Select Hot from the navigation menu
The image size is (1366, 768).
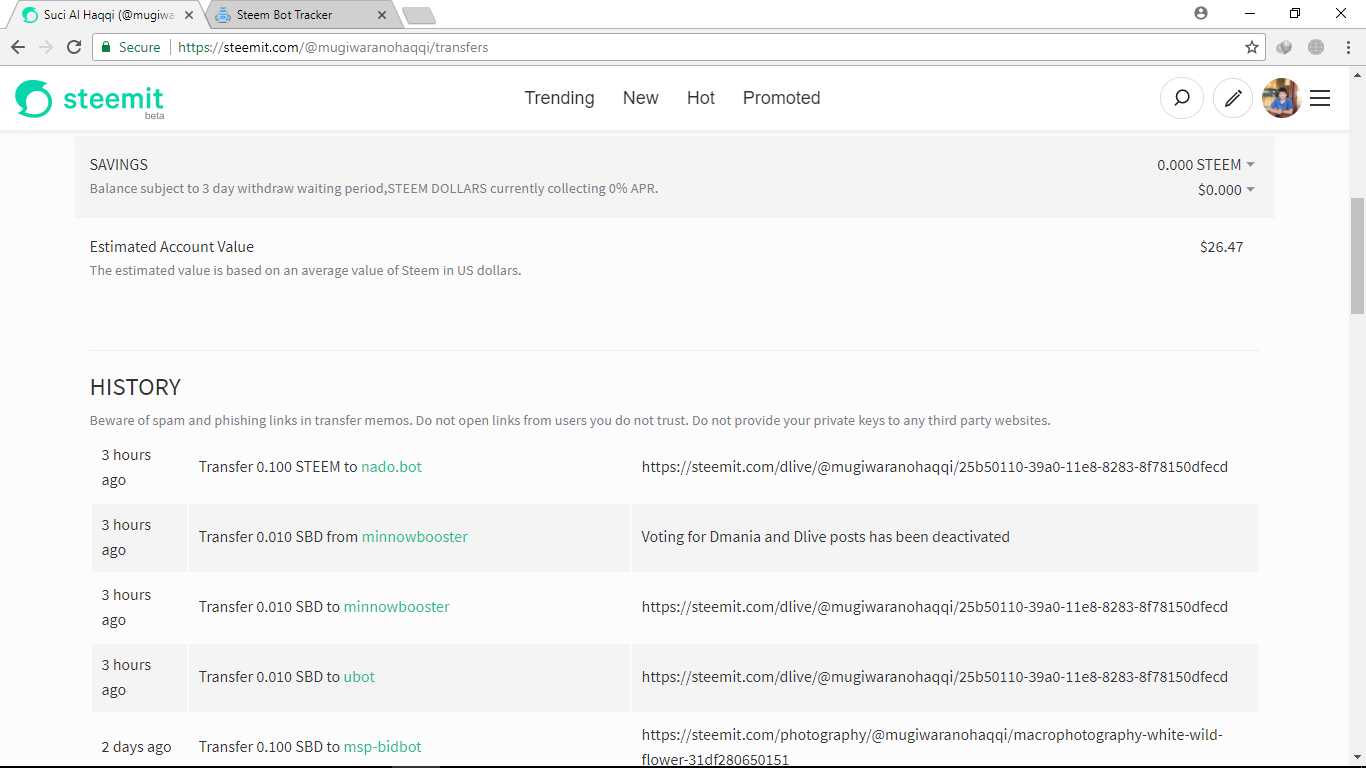pos(700,98)
